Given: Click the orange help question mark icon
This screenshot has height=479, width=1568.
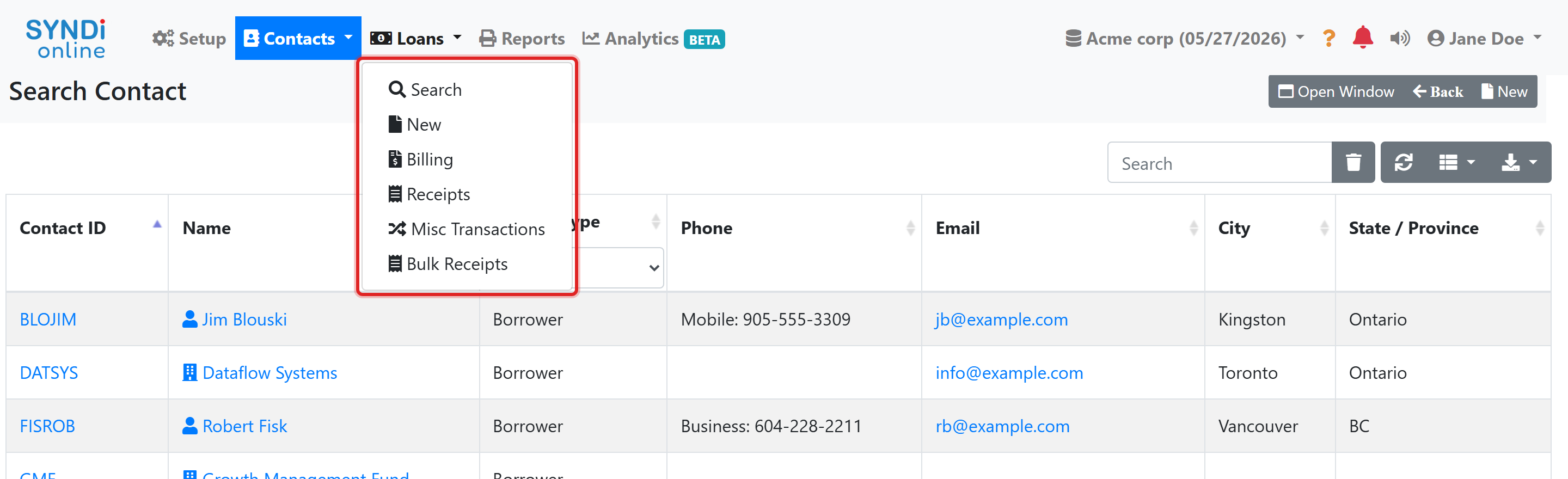Looking at the screenshot, I should coord(1329,38).
